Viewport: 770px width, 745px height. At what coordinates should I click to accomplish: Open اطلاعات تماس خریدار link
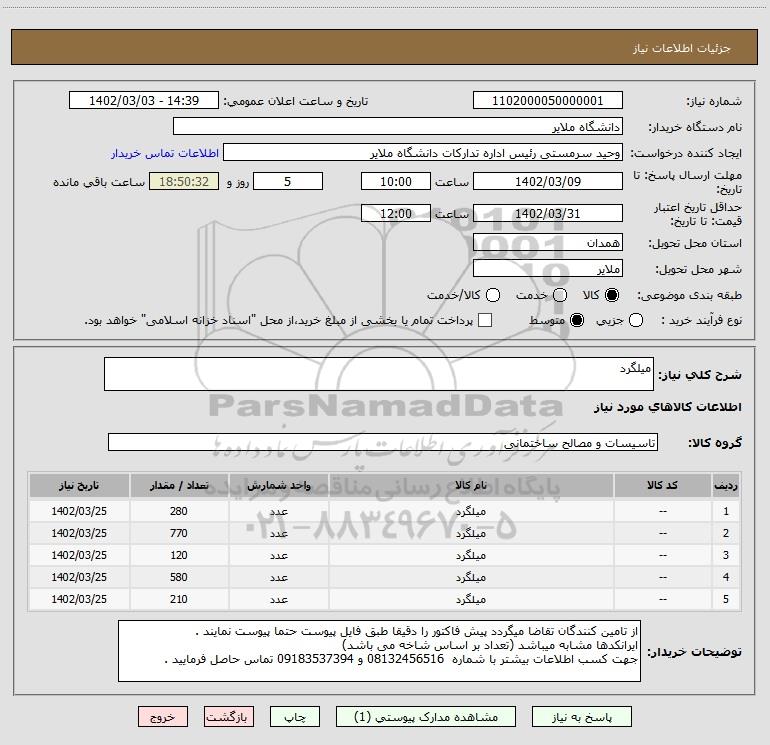(x=165, y=153)
